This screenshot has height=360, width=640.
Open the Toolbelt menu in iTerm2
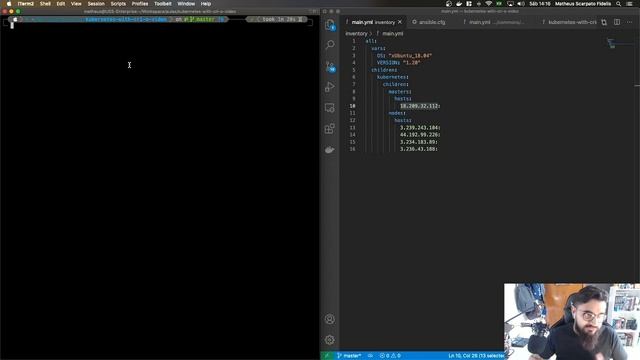pos(163,4)
